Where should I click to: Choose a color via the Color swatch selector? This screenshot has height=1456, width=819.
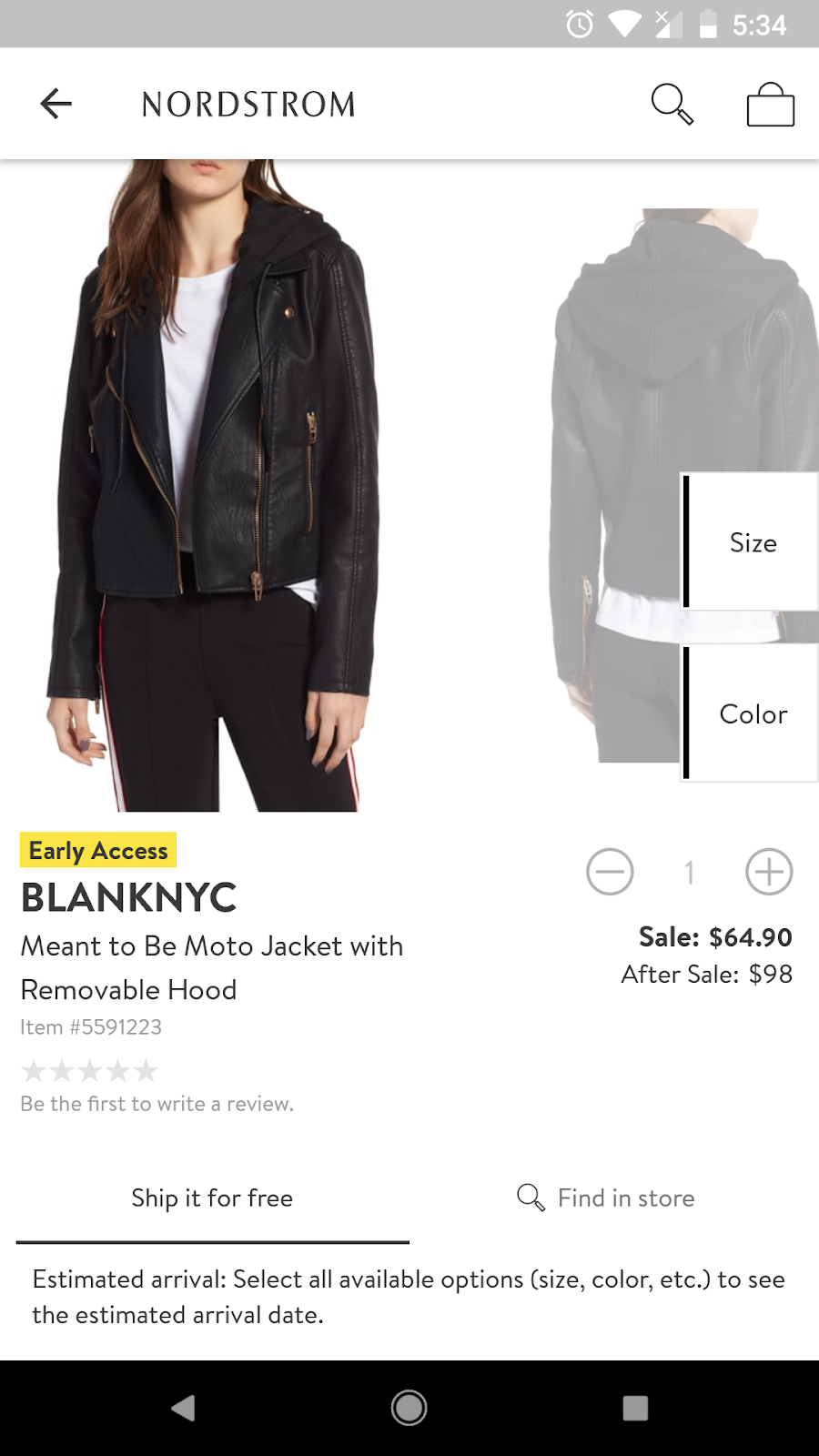(753, 714)
